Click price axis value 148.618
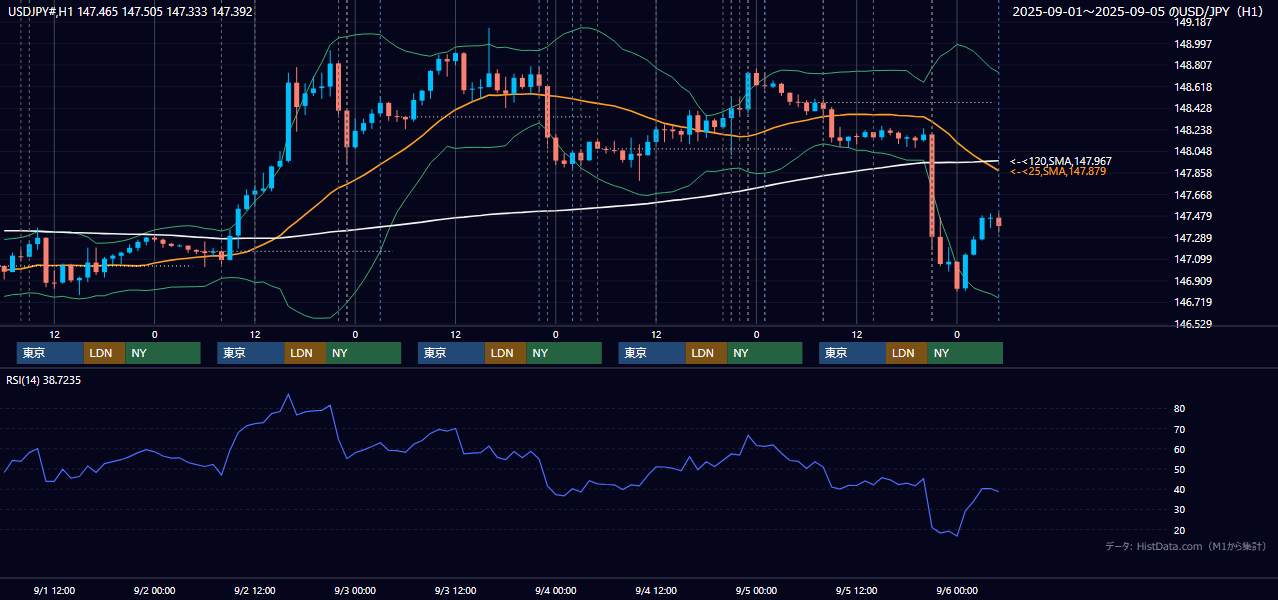1278x600 pixels. tap(1192, 87)
